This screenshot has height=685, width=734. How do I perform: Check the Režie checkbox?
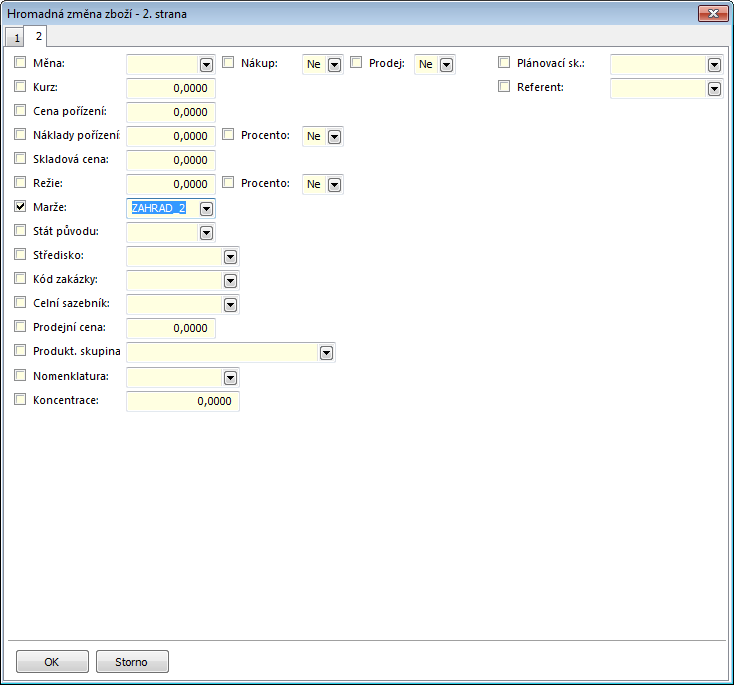pyautogui.click(x=20, y=182)
